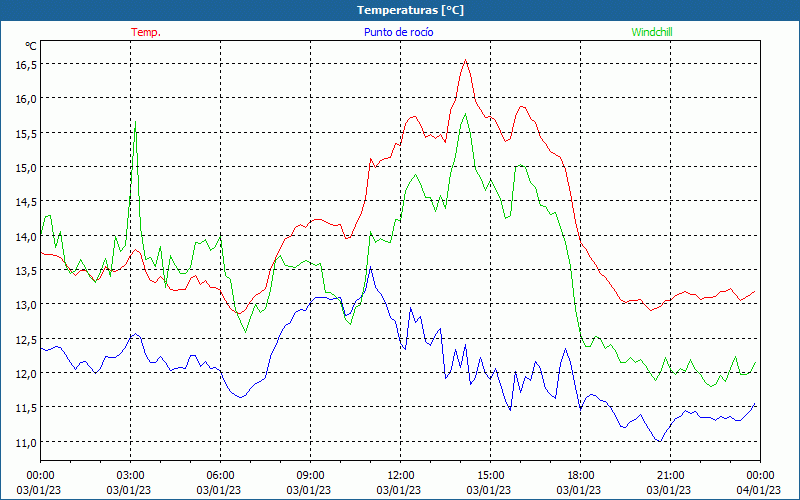Click the red temperature line's highest peak

tap(465, 61)
